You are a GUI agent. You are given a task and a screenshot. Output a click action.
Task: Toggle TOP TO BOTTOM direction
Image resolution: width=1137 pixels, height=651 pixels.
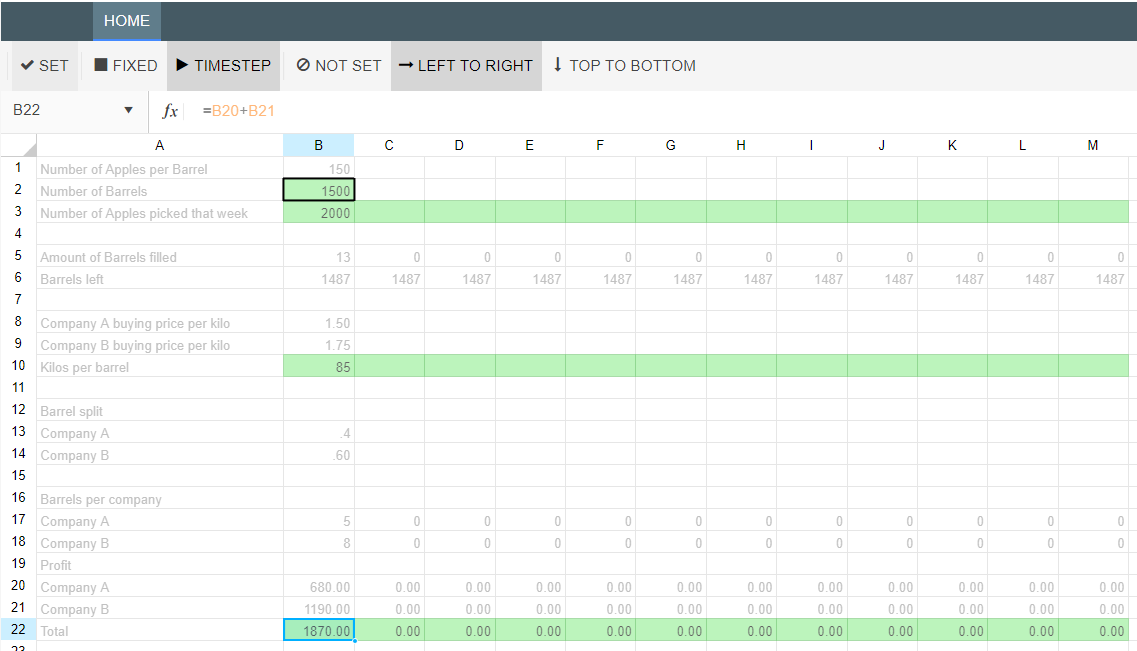(x=623, y=66)
